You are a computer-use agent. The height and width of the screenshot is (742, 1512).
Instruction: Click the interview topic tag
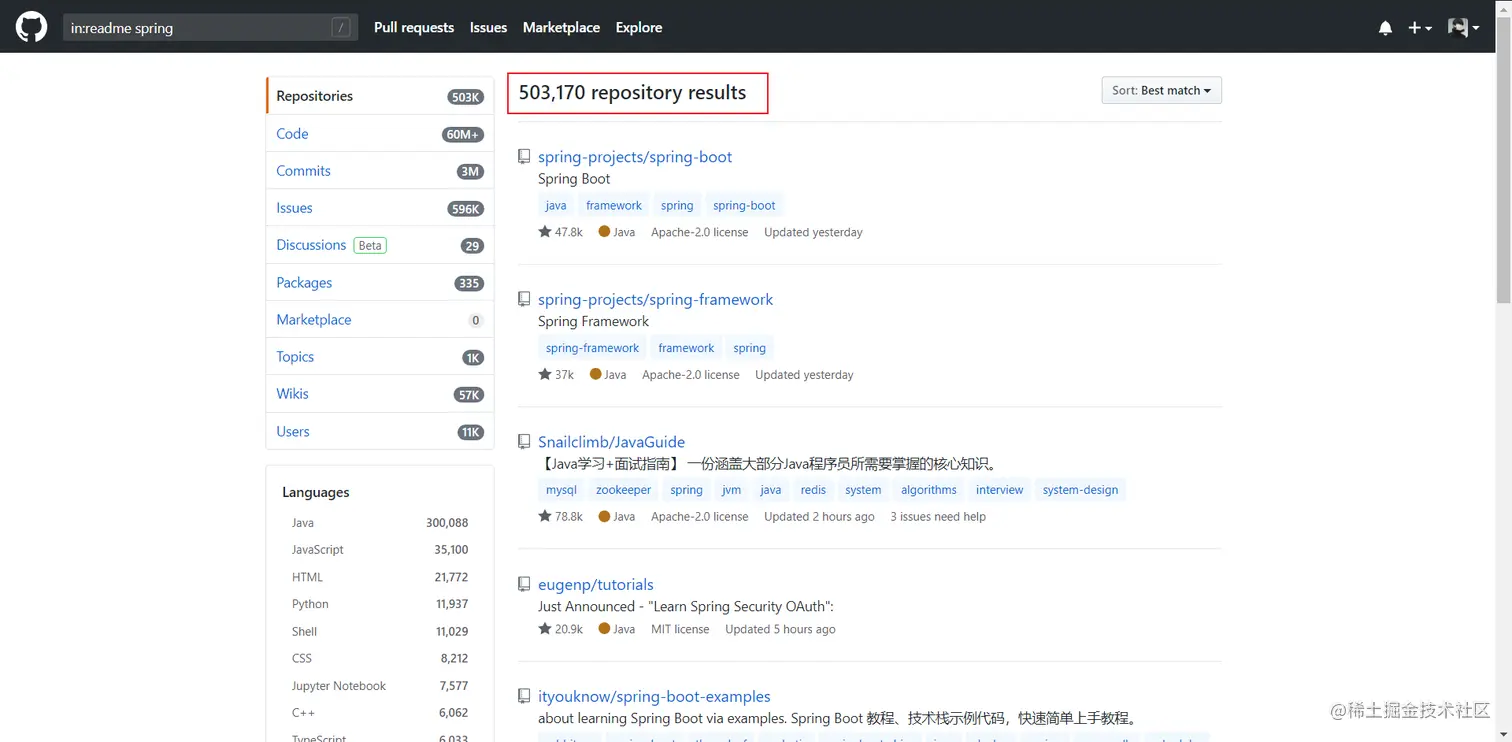tap(1000, 490)
